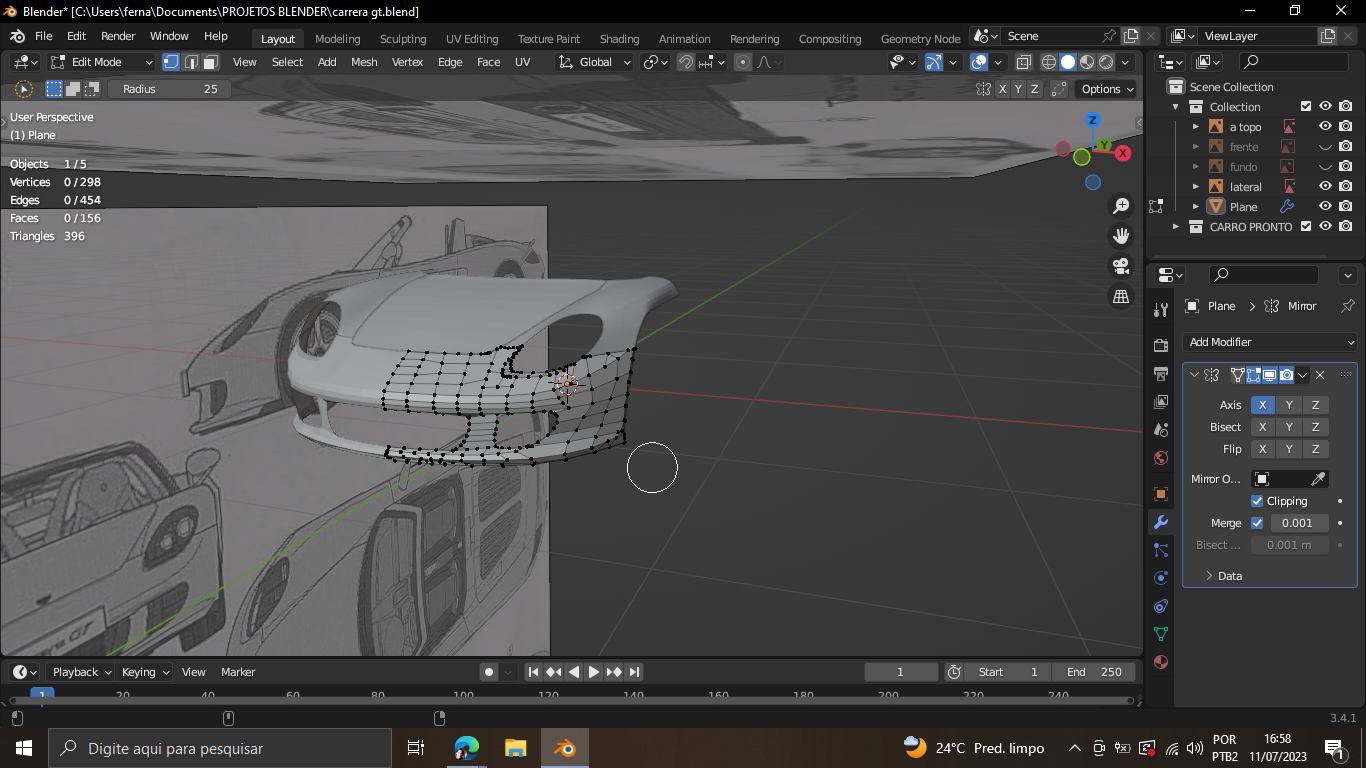
Task: Switch to orthographic grid view icon
Action: point(1121,296)
